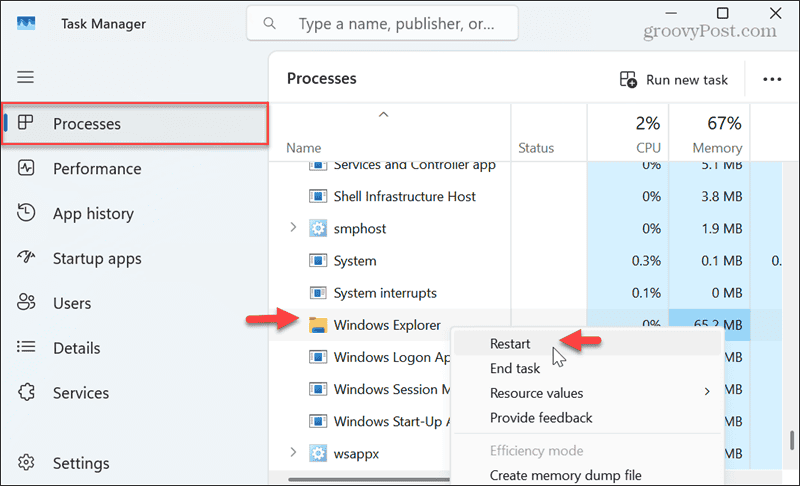Select the Windows Session Manager row name
This screenshot has width=800, height=486.
(392, 389)
